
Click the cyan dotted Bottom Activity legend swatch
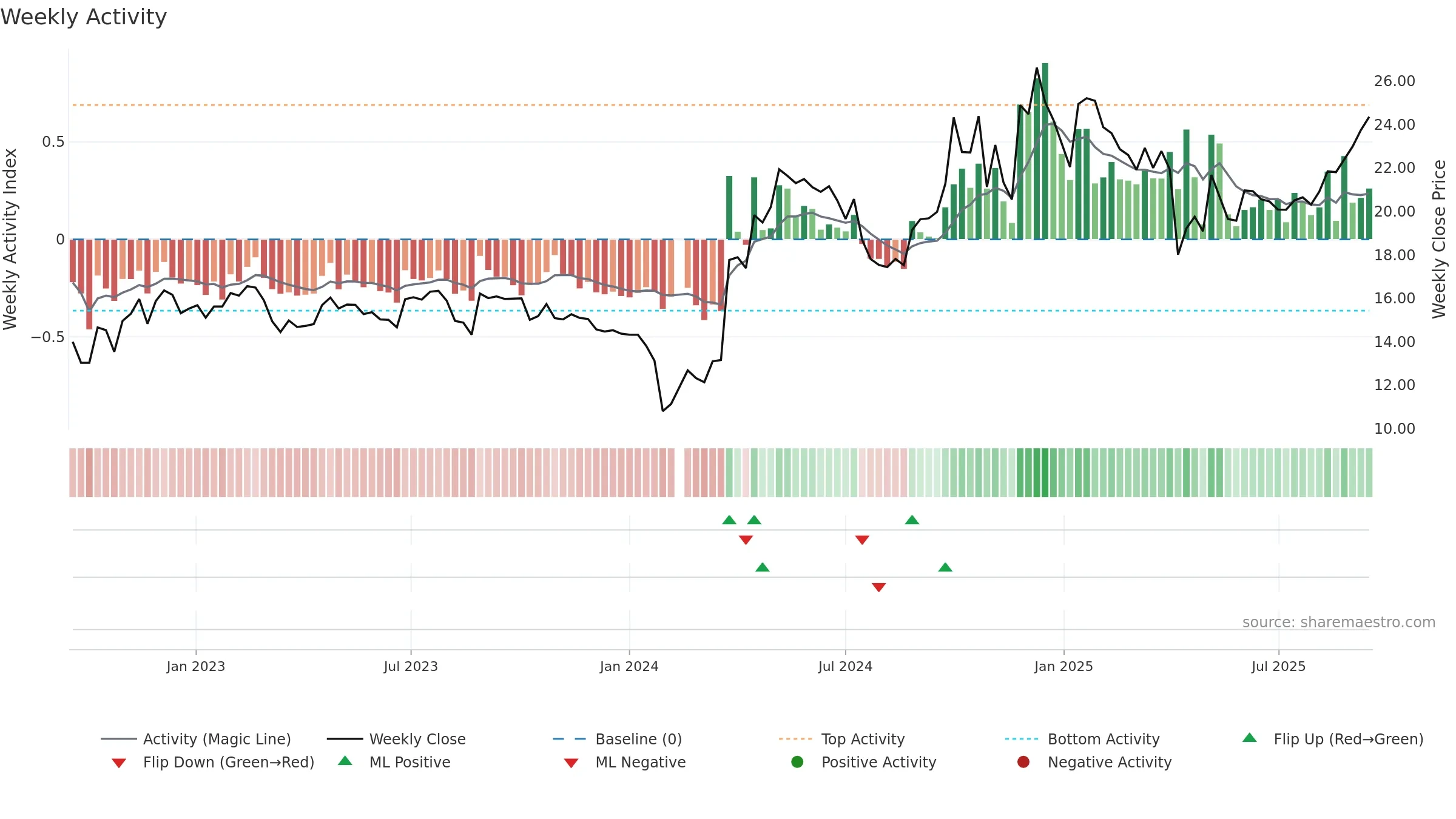[1022, 739]
